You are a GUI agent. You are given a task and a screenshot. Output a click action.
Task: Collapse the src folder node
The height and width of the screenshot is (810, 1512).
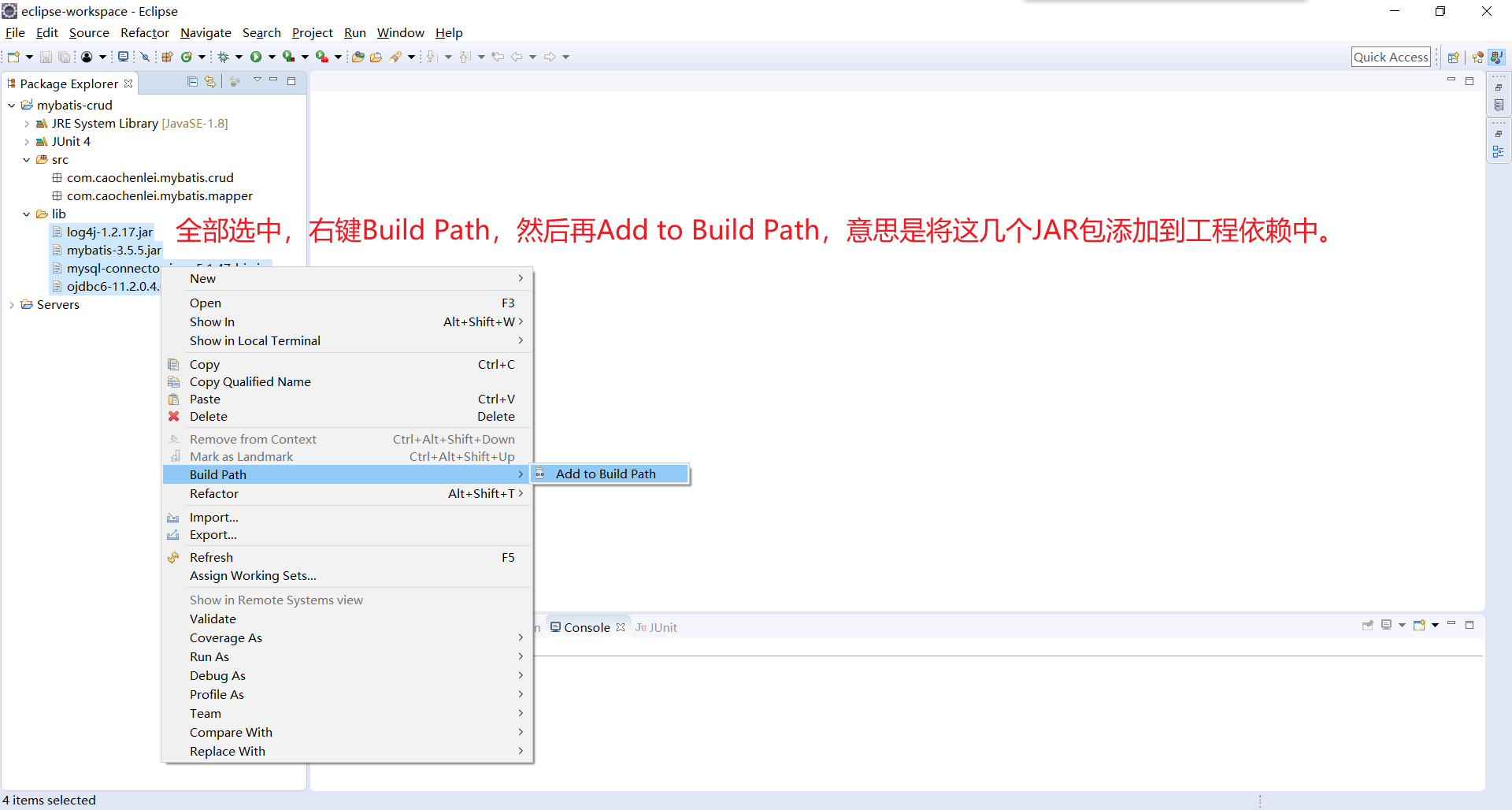click(26, 160)
